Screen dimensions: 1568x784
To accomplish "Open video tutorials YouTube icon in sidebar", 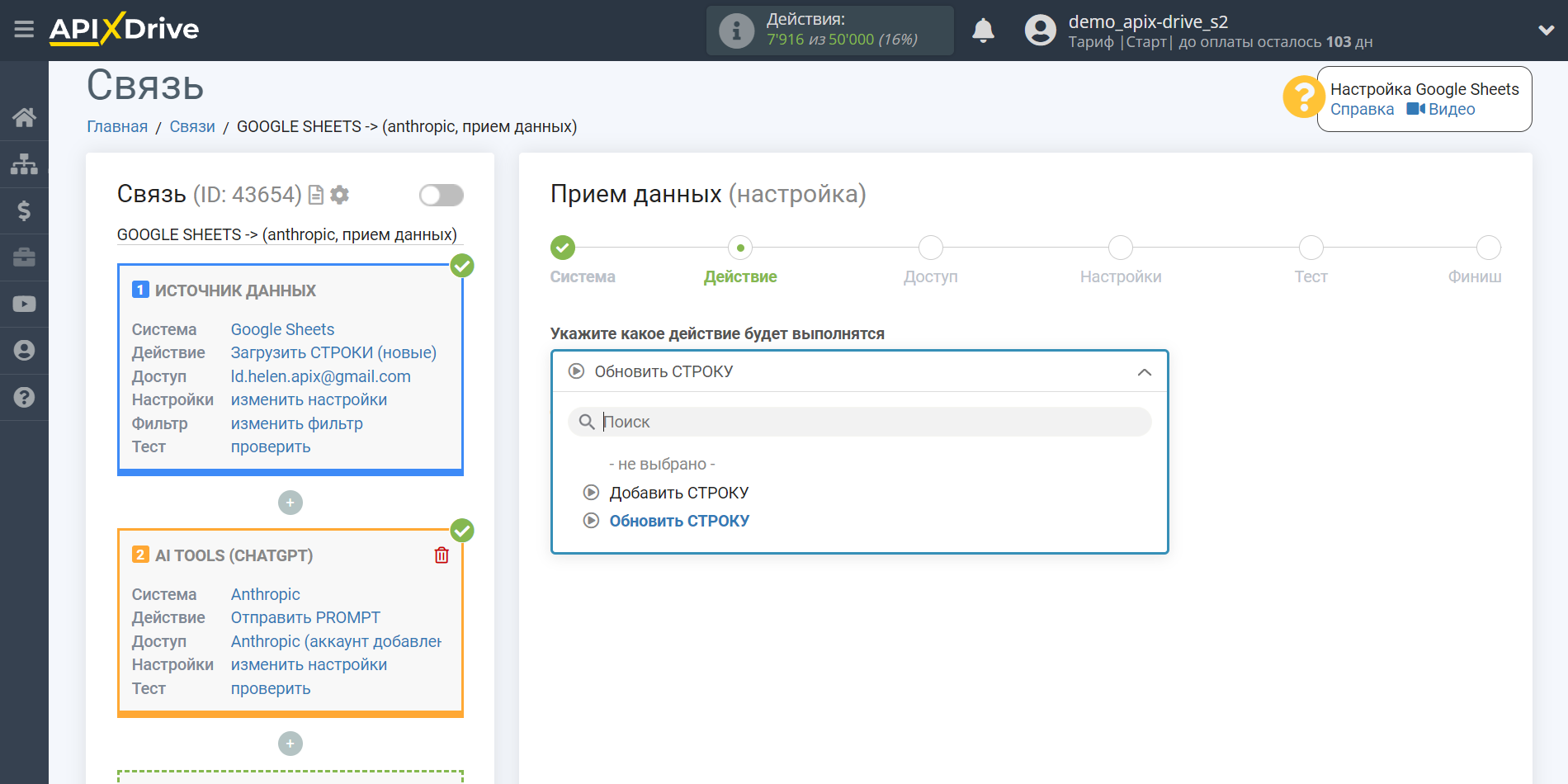I will pos(24,304).
